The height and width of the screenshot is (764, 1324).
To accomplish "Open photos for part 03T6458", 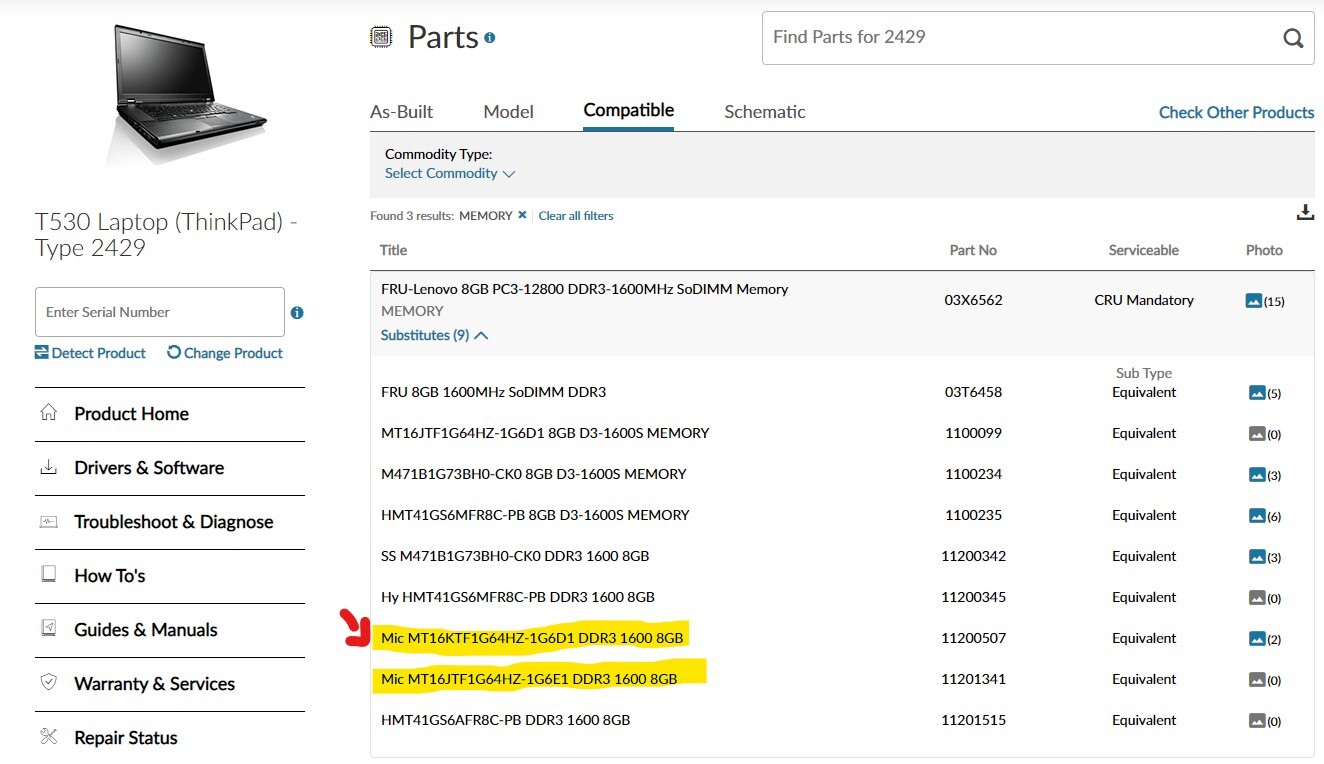I will pyautogui.click(x=1265, y=393).
